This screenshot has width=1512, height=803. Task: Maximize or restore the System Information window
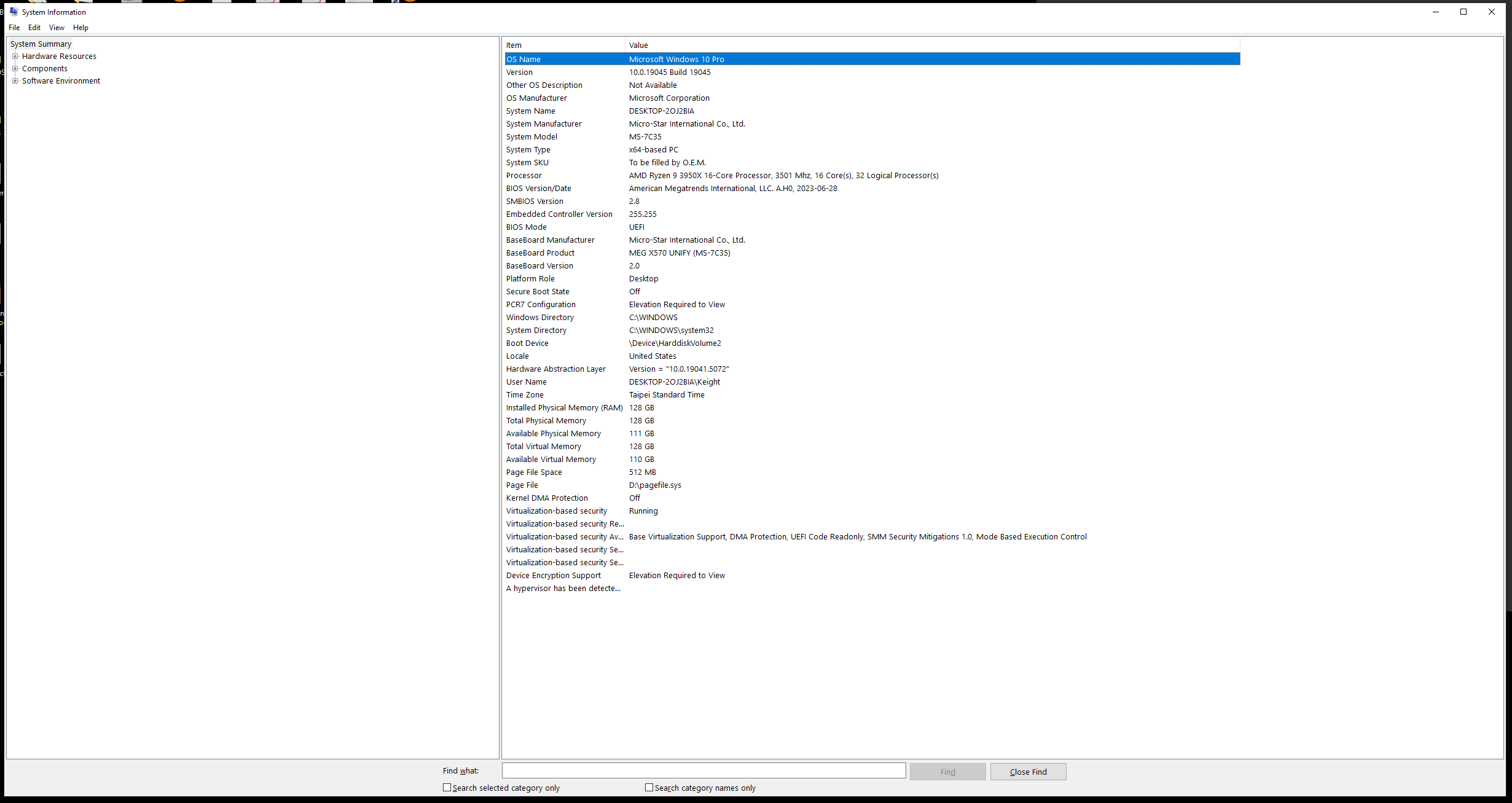tap(1463, 12)
